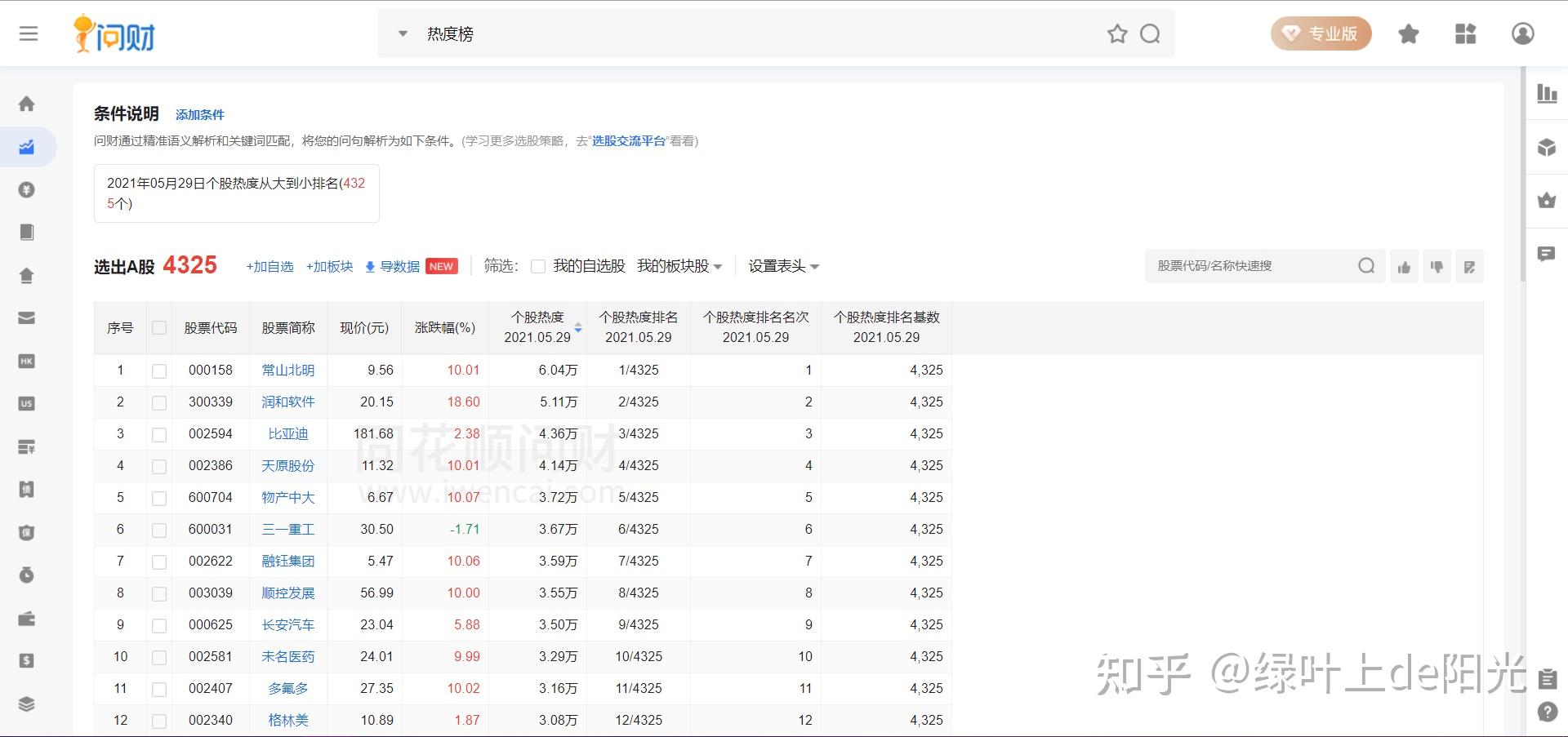Viewport: 1568px width, 737px height.
Task: Click +加板块
Action: [330, 267]
